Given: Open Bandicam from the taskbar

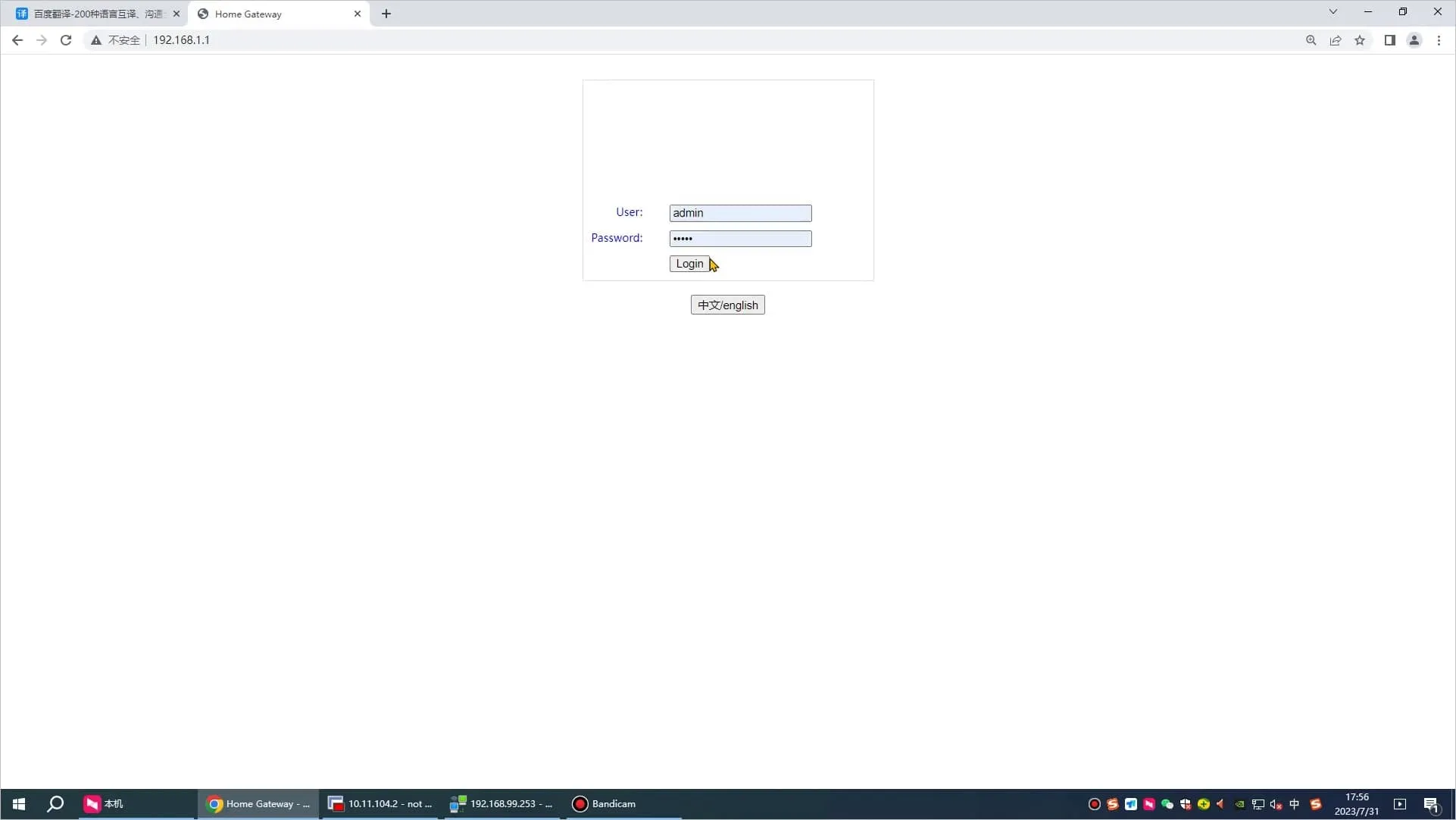Looking at the screenshot, I should click(605, 803).
